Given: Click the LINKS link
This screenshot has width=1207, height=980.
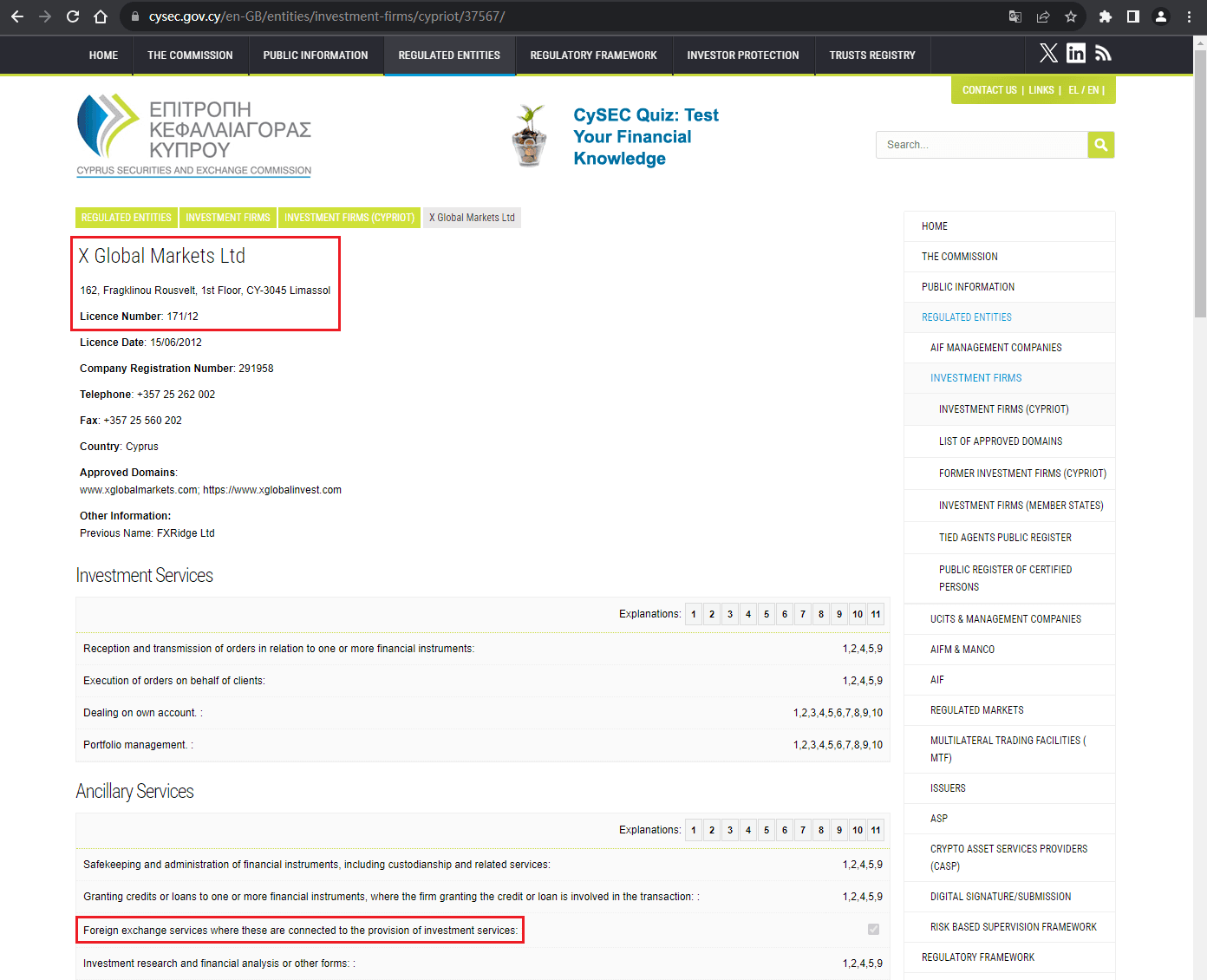Looking at the screenshot, I should tap(1041, 90).
